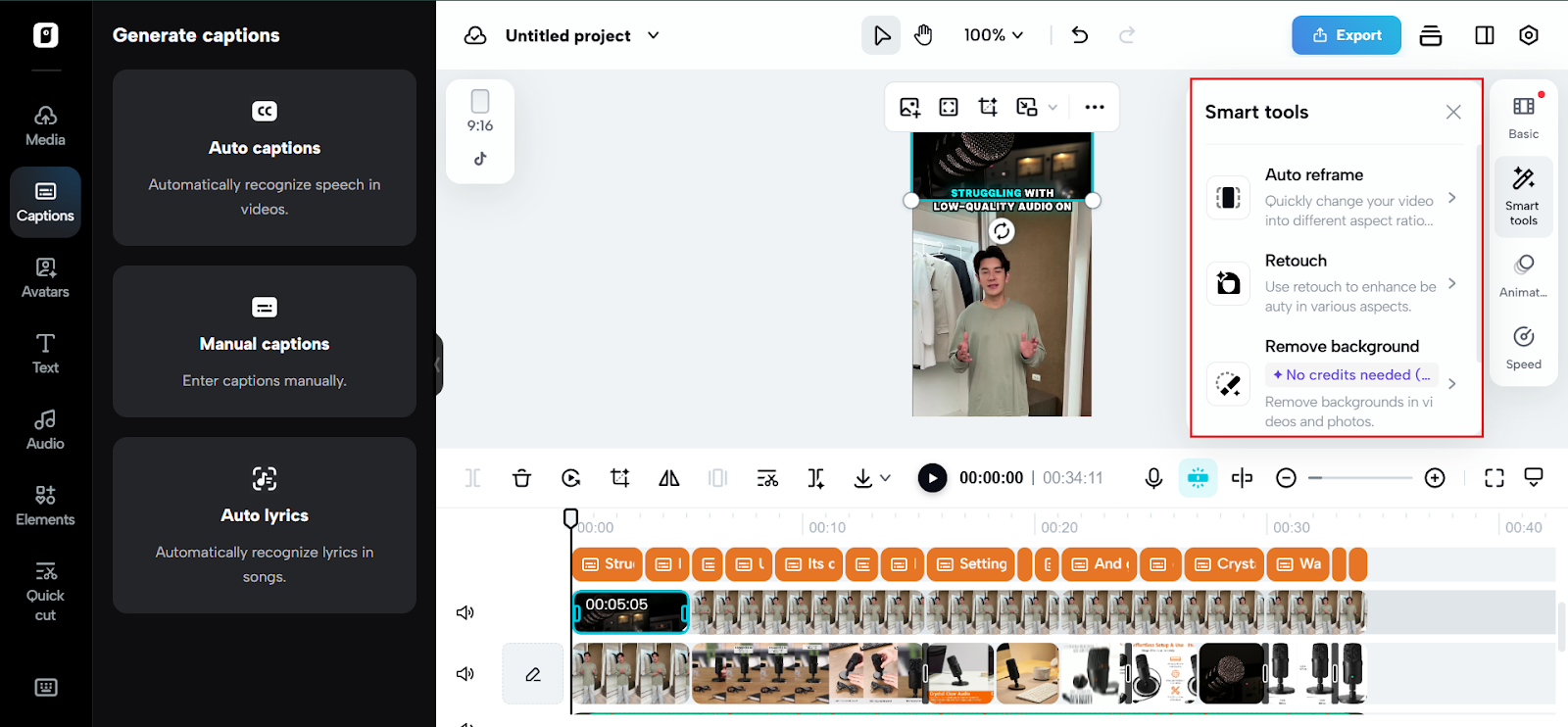Open the Avatars panel
Image resolution: width=1568 pixels, height=727 pixels.
pyautogui.click(x=45, y=278)
